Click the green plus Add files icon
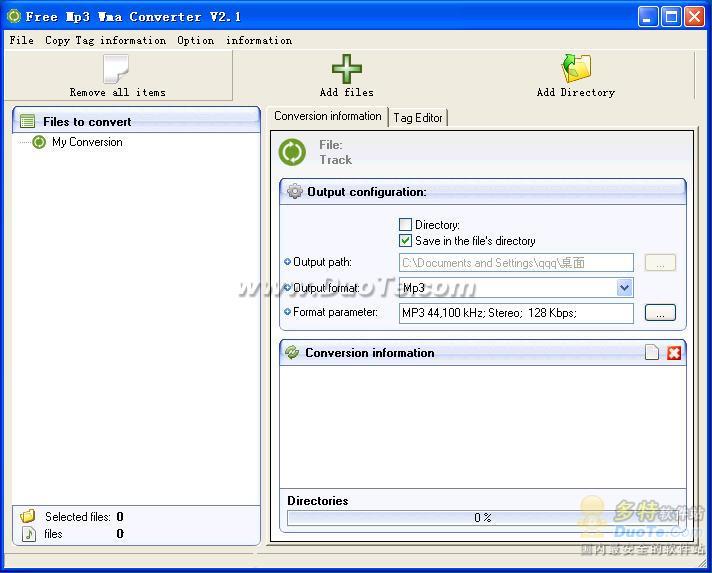712x573 pixels. pos(347,69)
